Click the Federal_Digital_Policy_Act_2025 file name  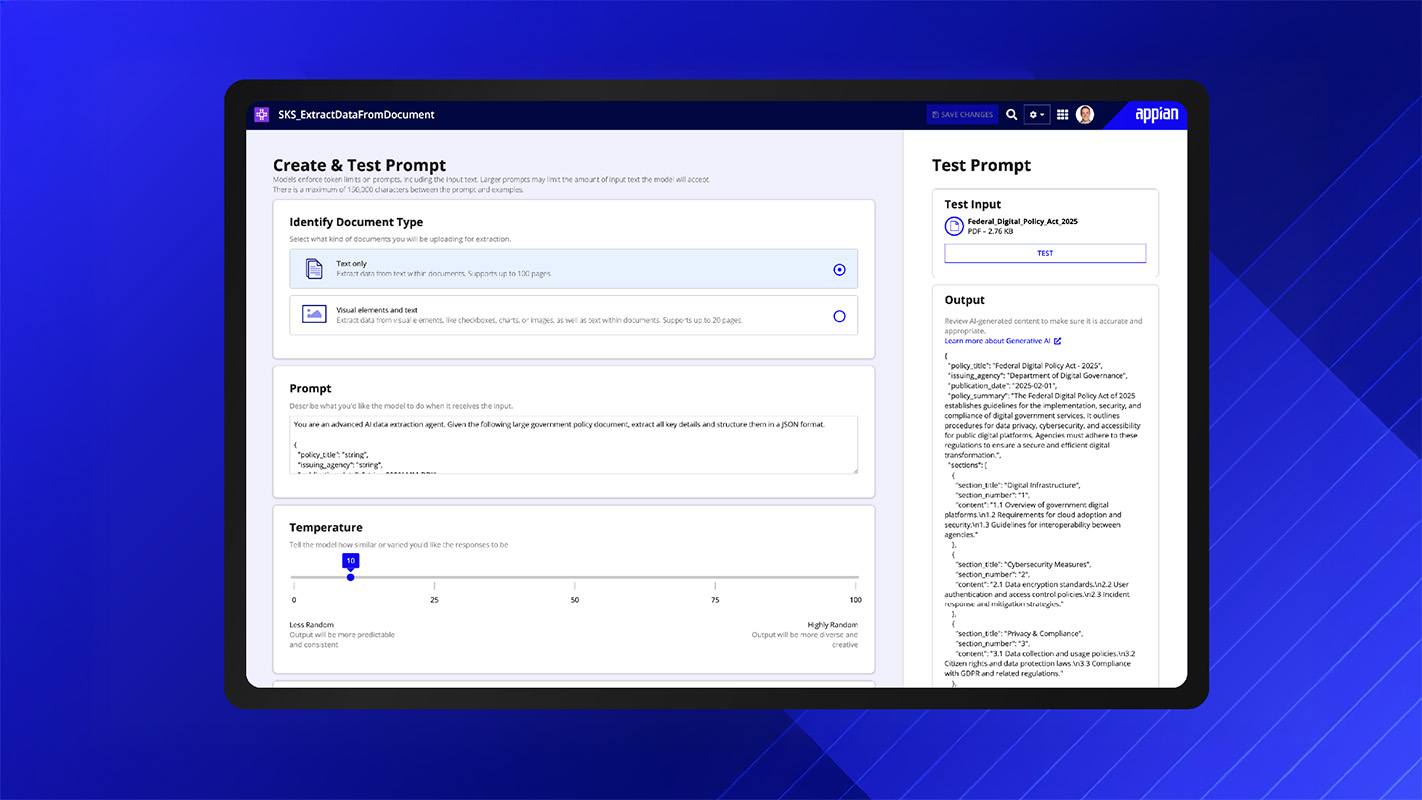tap(1022, 221)
